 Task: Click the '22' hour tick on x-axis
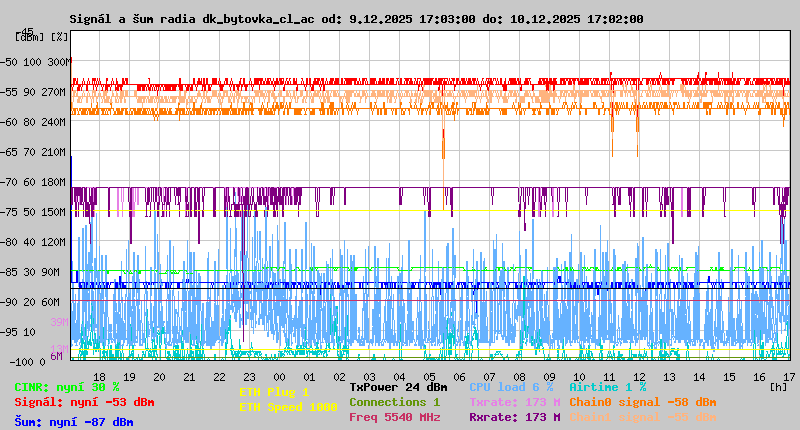219,377
